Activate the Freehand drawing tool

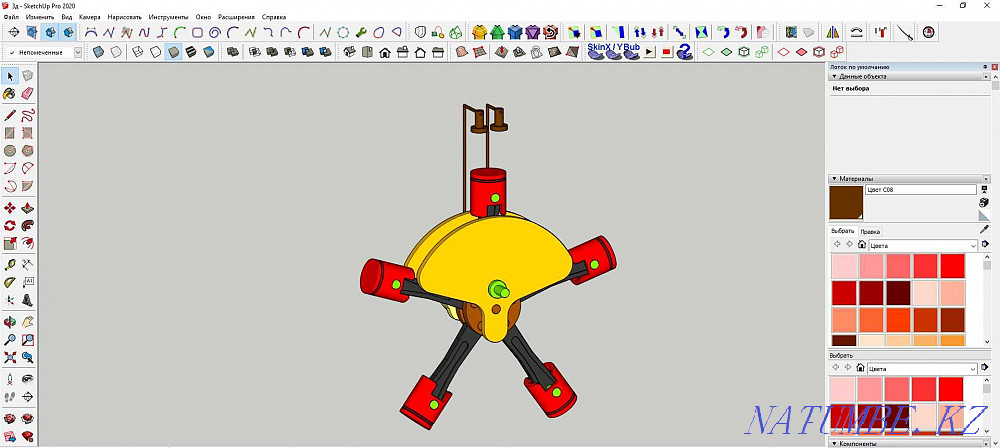point(27,116)
